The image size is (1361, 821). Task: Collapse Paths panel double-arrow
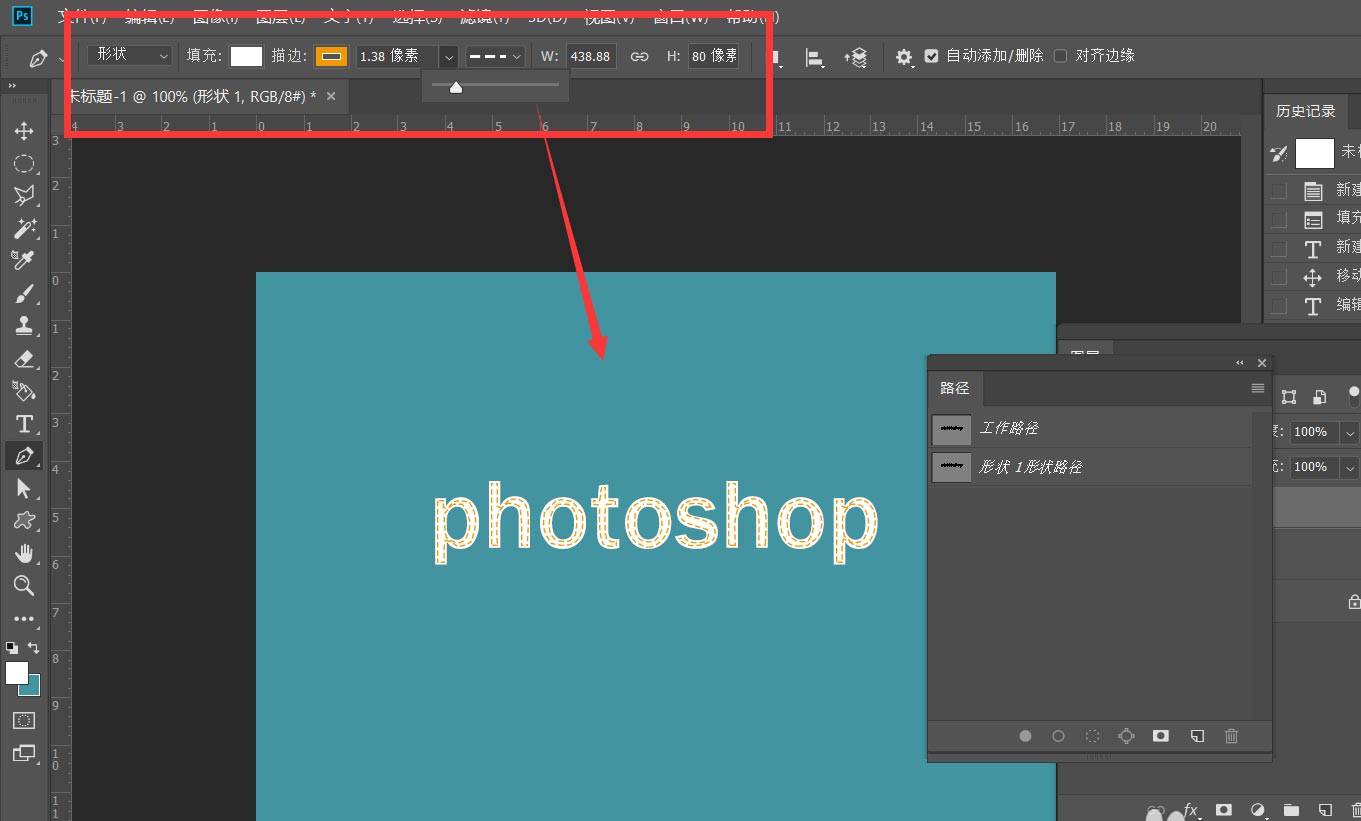point(1240,363)
